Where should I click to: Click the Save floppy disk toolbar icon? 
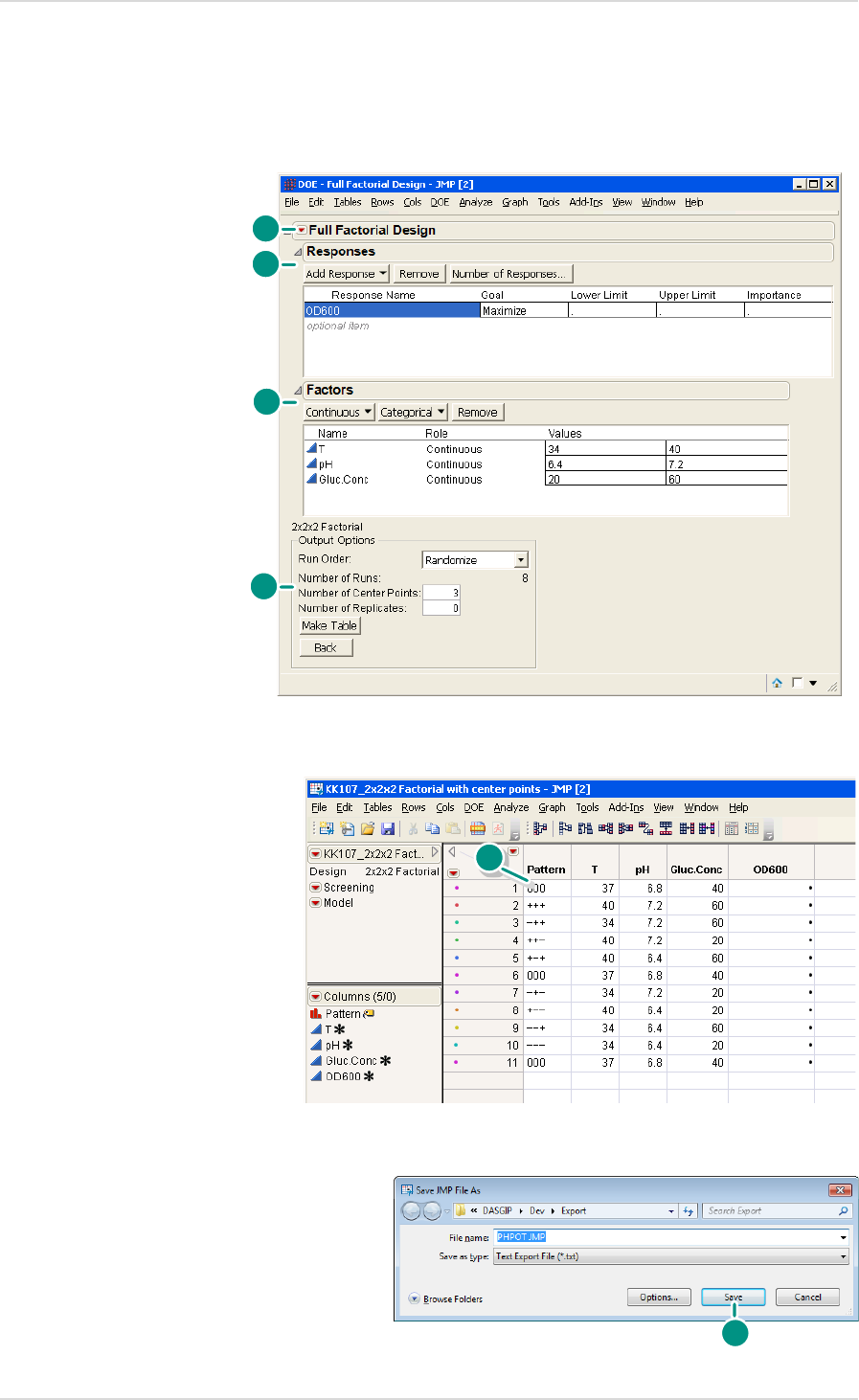coord(388,828)
